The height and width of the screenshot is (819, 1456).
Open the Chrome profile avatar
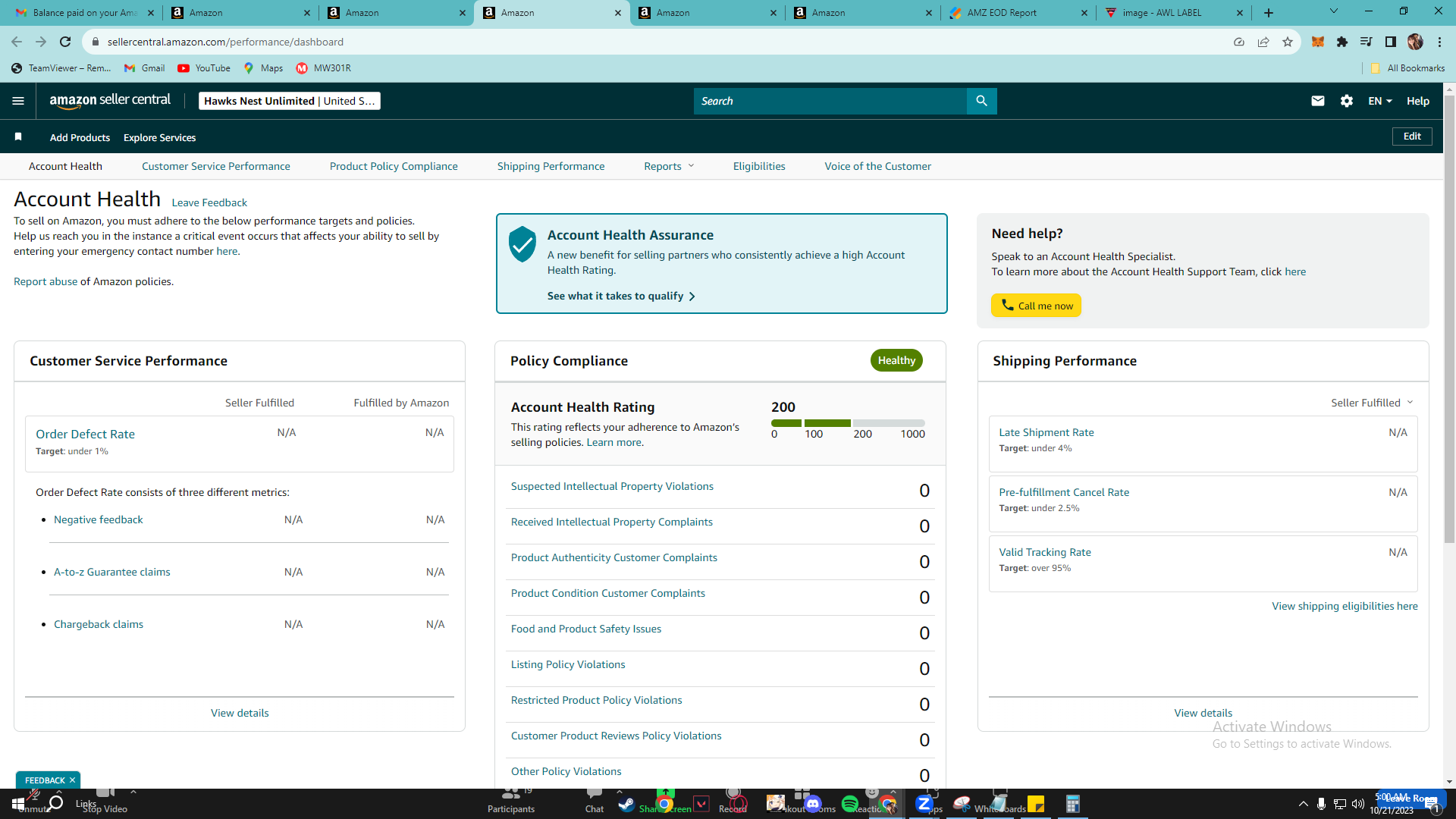tap(1415, 42)
